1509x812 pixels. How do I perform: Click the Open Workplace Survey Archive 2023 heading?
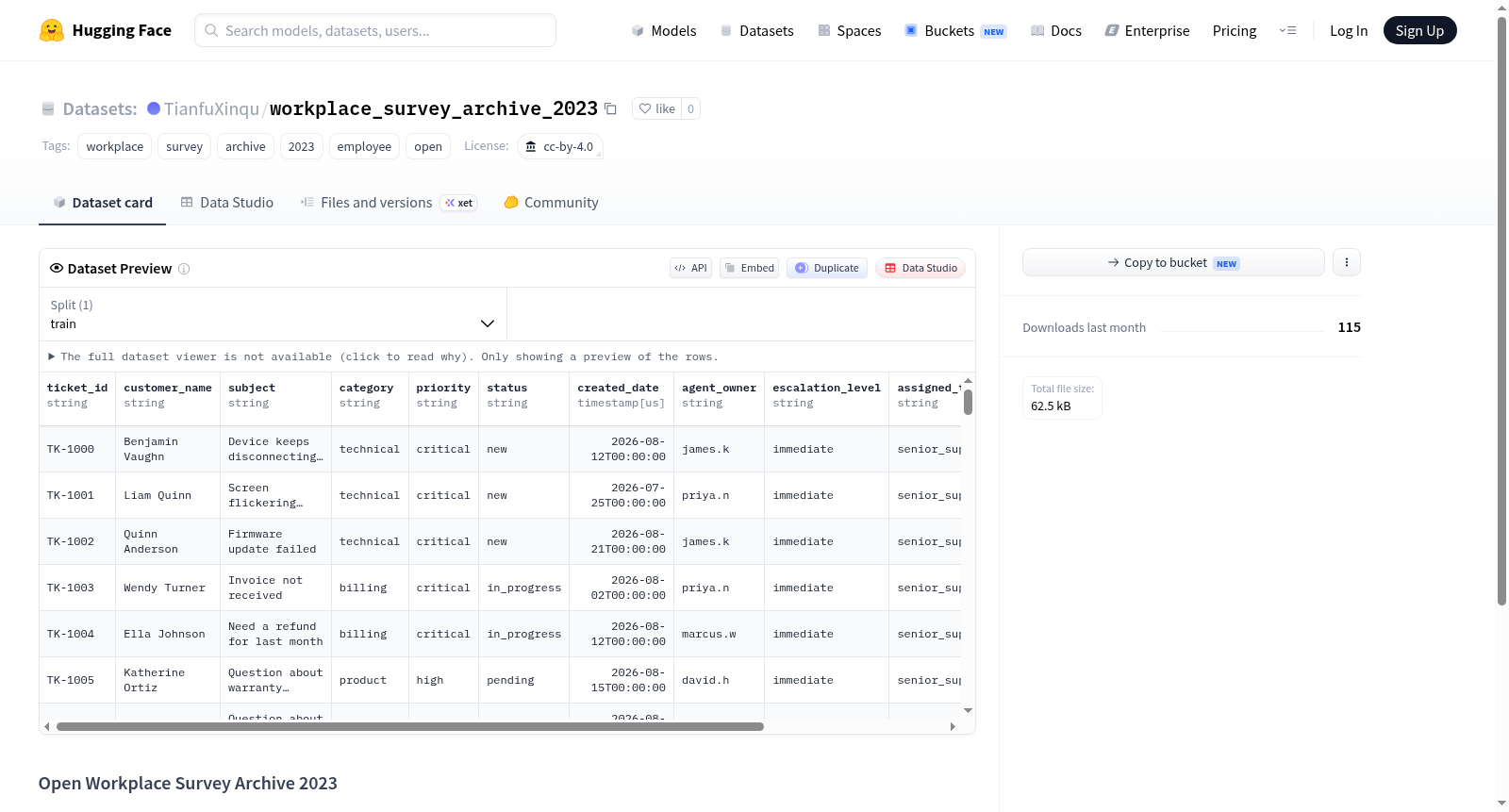188,783
